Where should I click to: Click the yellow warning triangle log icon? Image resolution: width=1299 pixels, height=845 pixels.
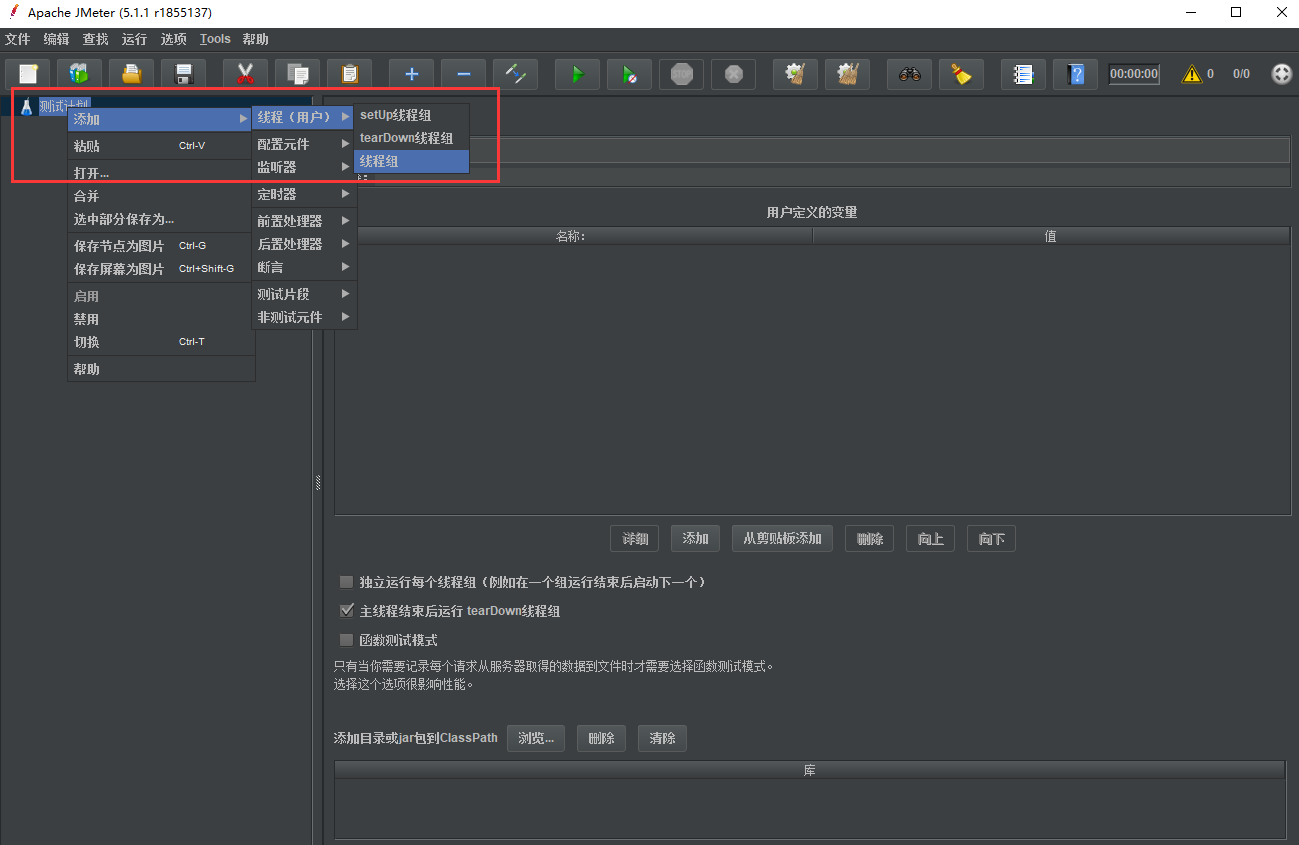tap(1191, 74)
